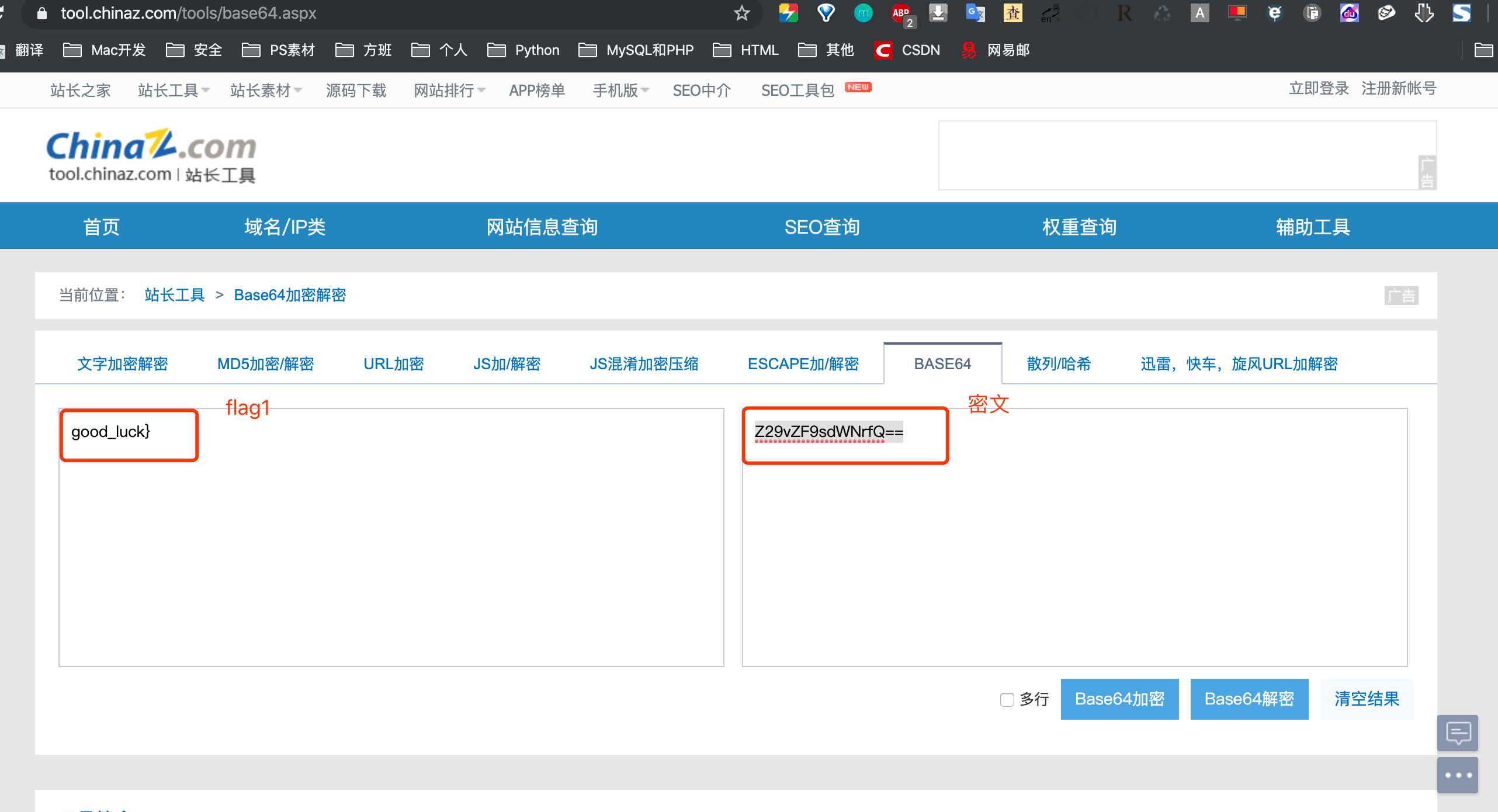Open the 迅雷，快车，旋风URL加解密 tab
The height and width of the screenshot is (812, 1498).
click(x=1239, y=364)
